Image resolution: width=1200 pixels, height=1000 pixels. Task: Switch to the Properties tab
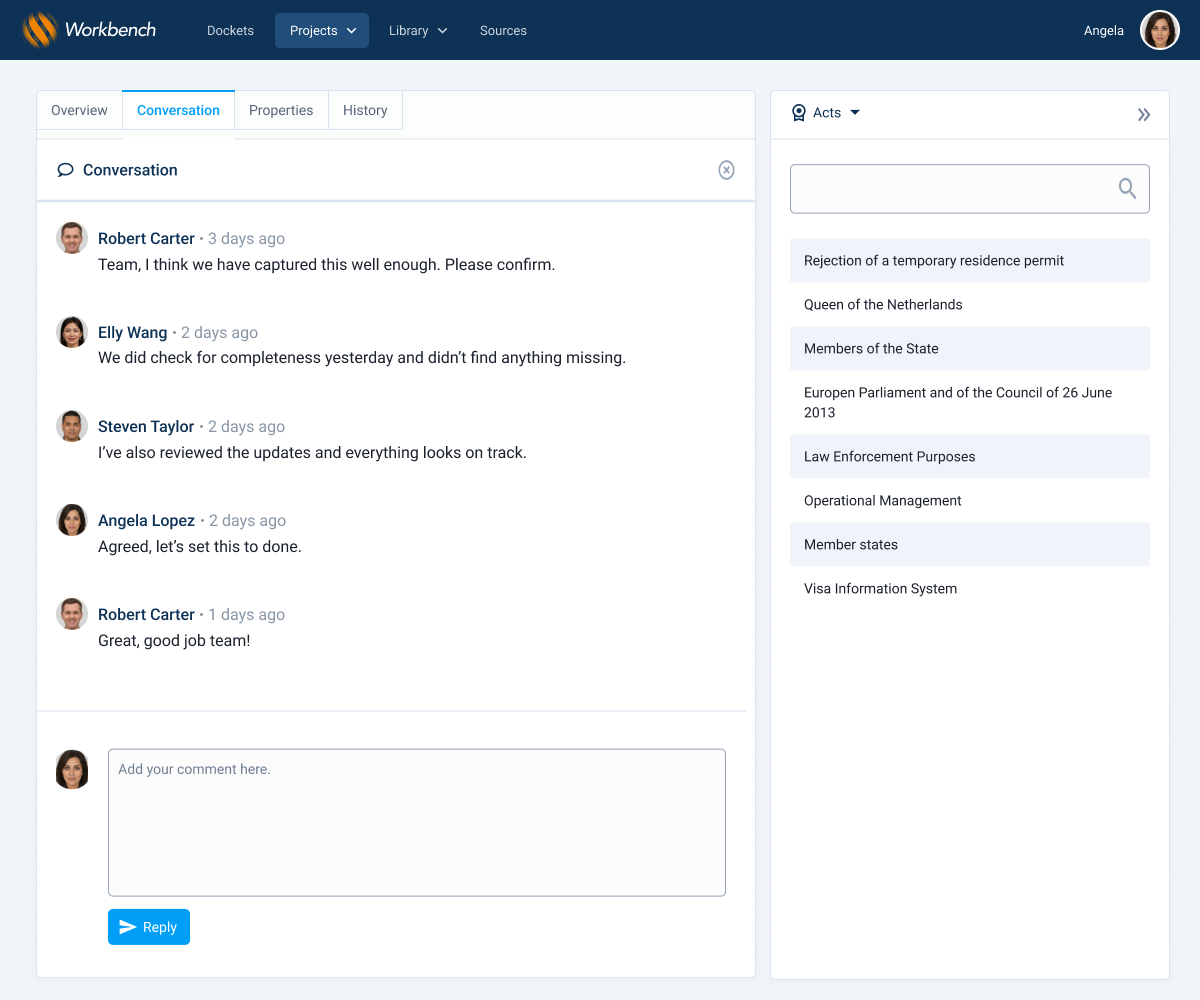tap(281, 110)
